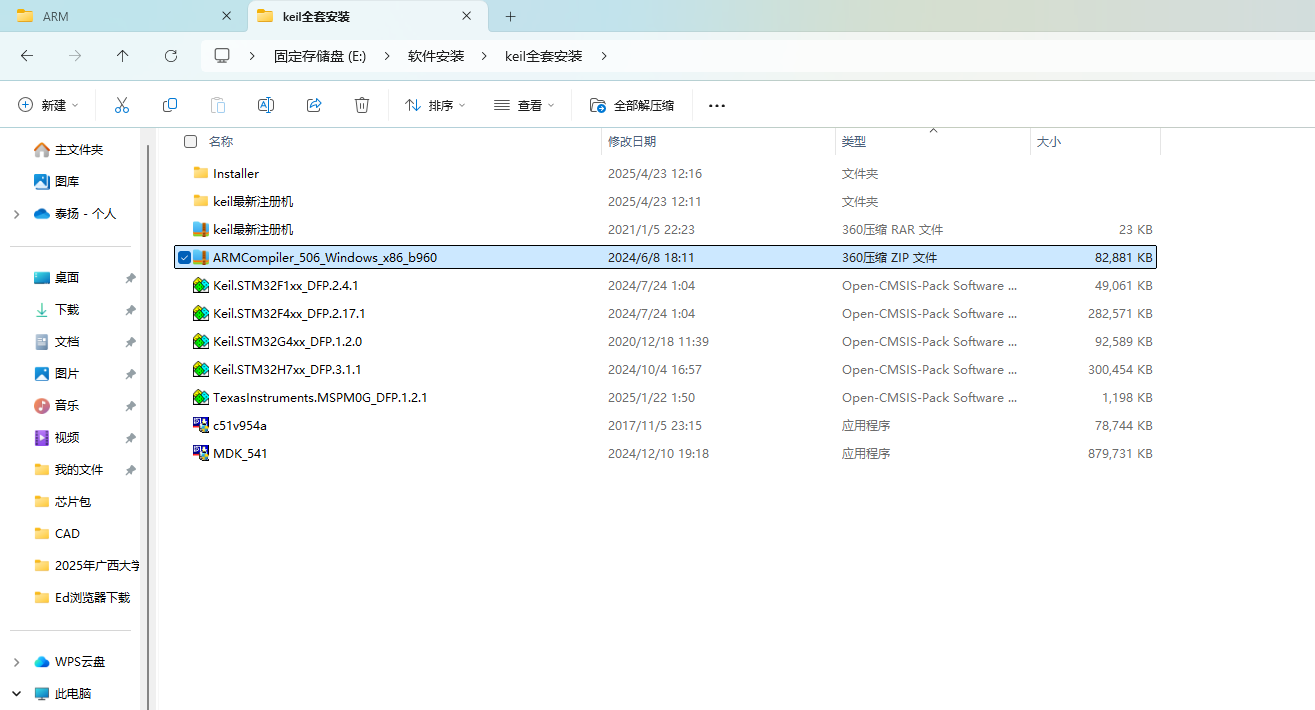1315x710 pixels.
Task: Add a new tab with plus button
Action: (510, 16)
